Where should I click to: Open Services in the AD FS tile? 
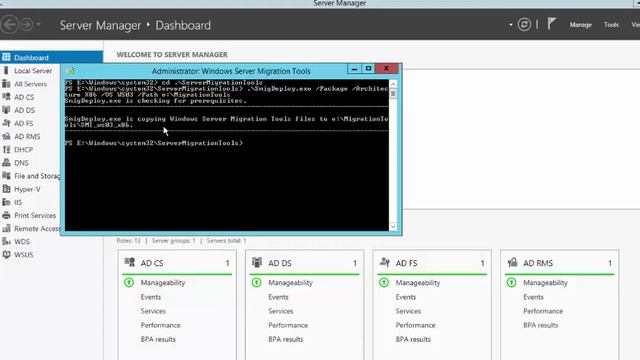click(408, 311)
